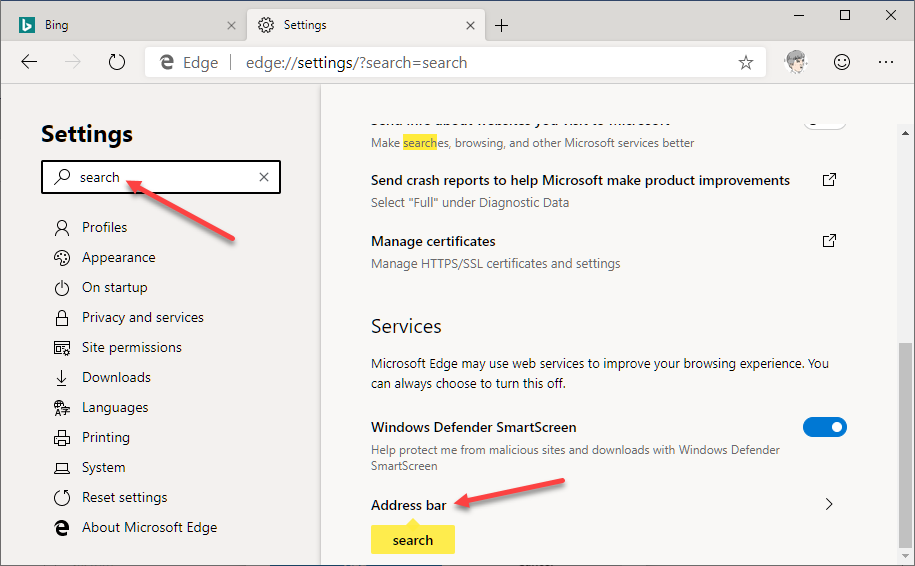Click the scrollbar down arrow

pyautogui.click(x=905, y=556)
